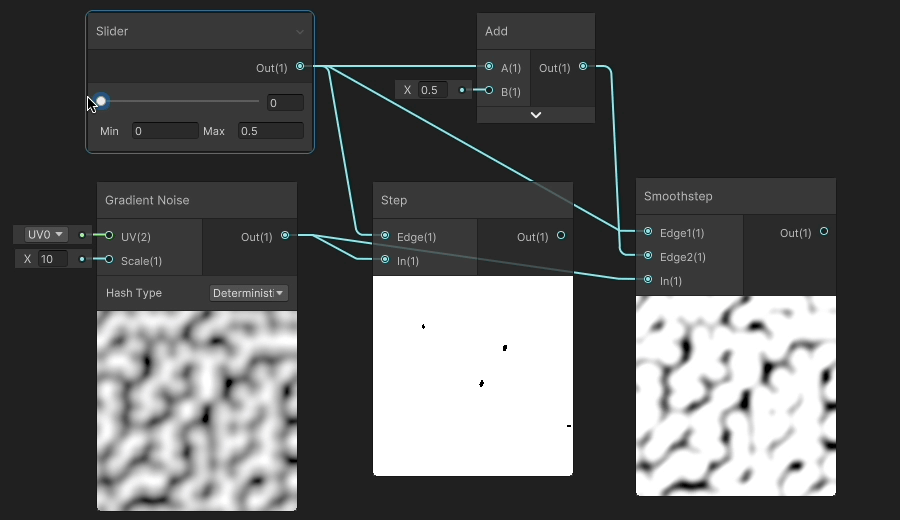
Task: Select the Add node title
Action: click(496, 32)
